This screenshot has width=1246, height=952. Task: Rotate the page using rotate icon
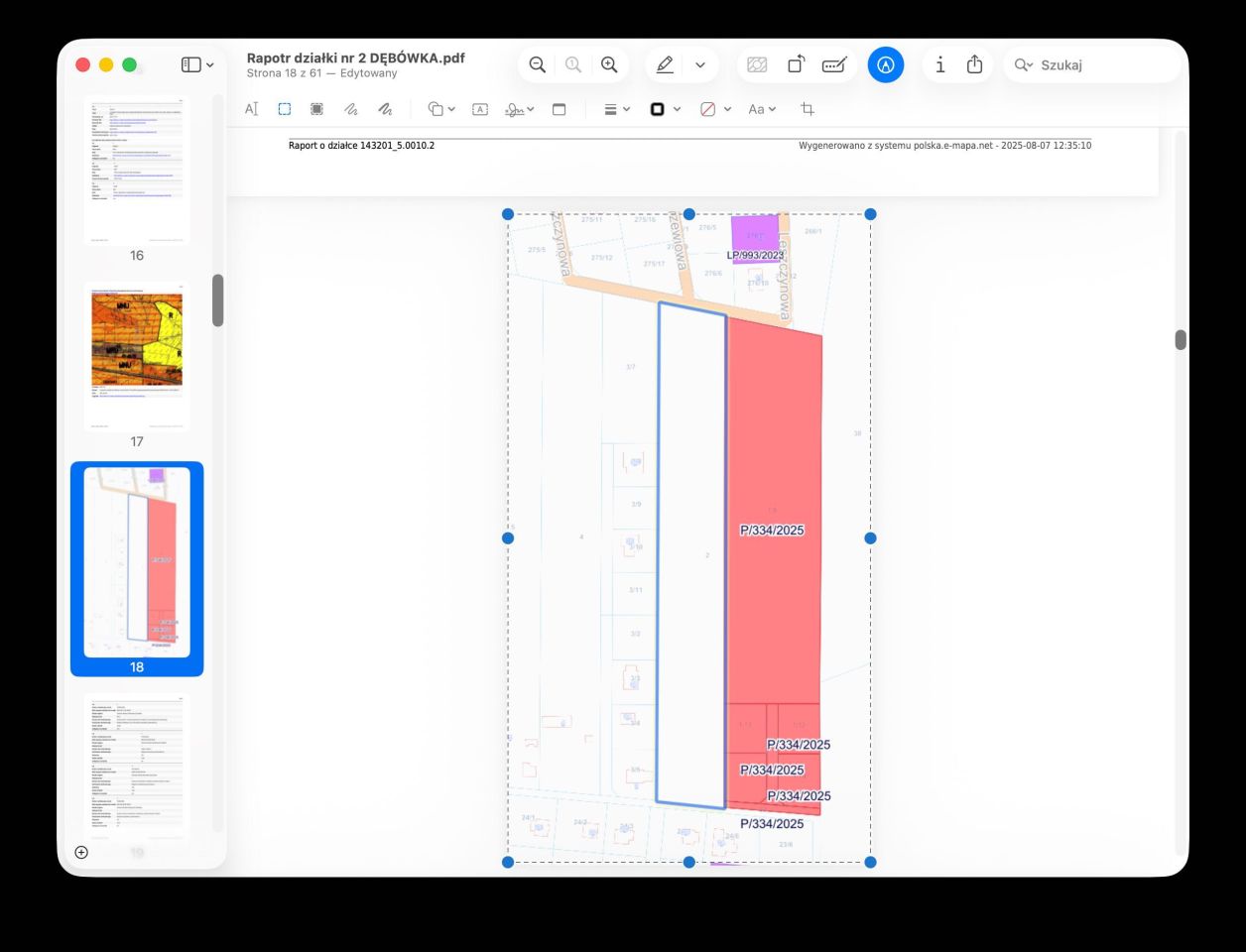tap(796, 64)
